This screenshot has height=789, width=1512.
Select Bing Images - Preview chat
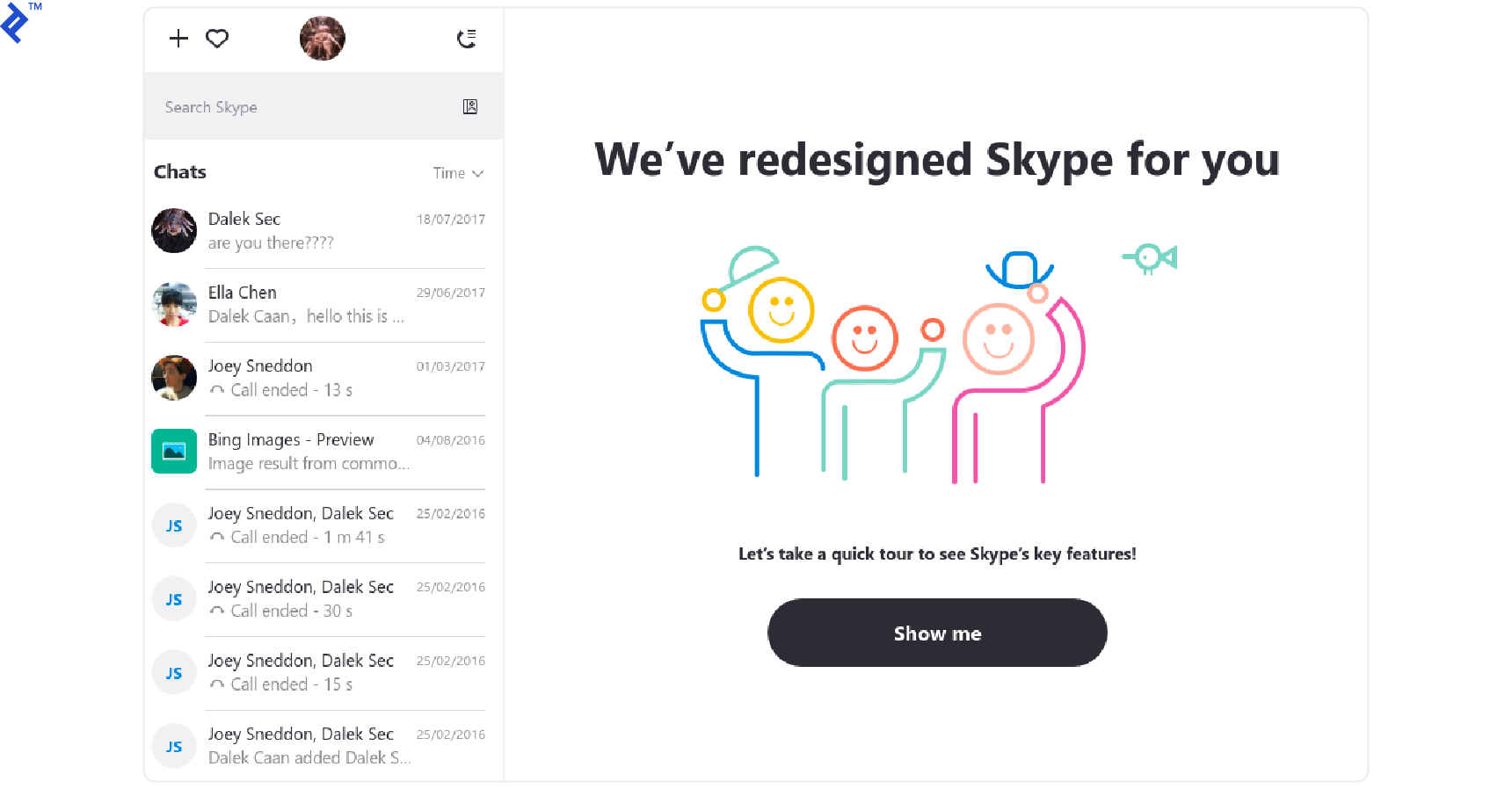319,452
